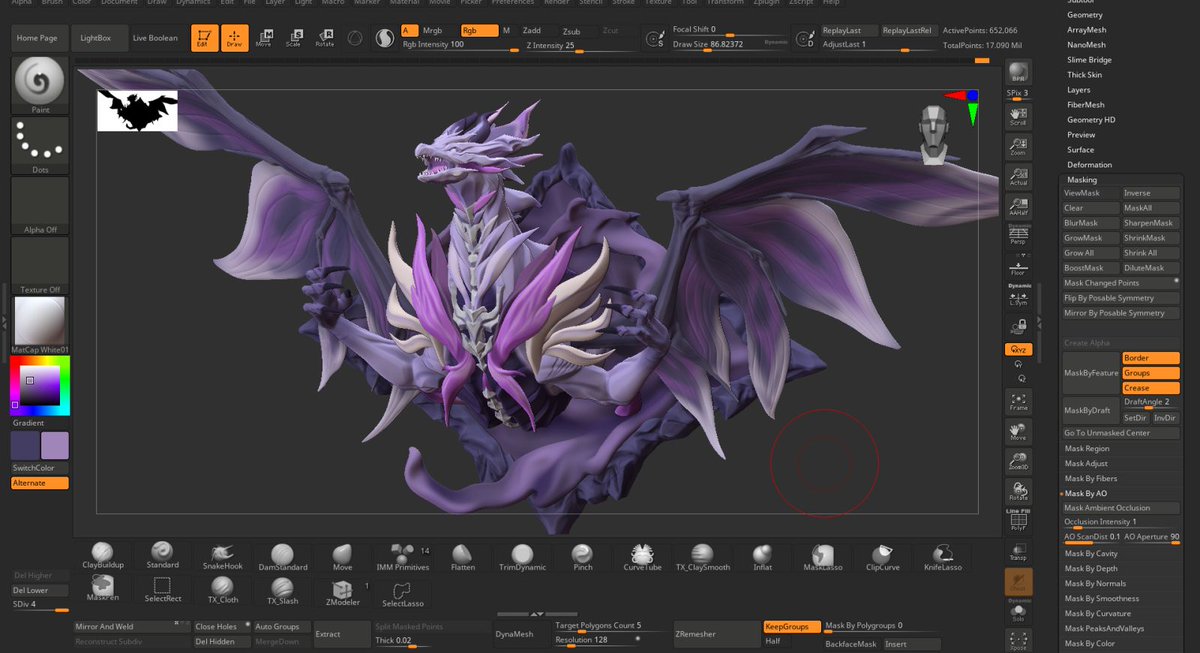Open the Surface subpalette

[1081, 150]
